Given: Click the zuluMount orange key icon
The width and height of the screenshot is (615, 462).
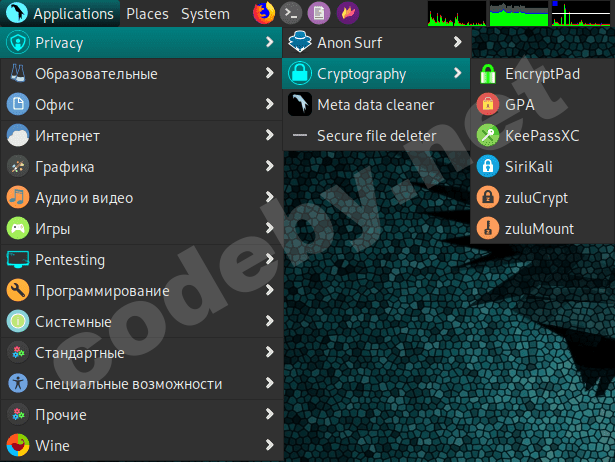Looking at the screenshot, I should click(488, 228).
